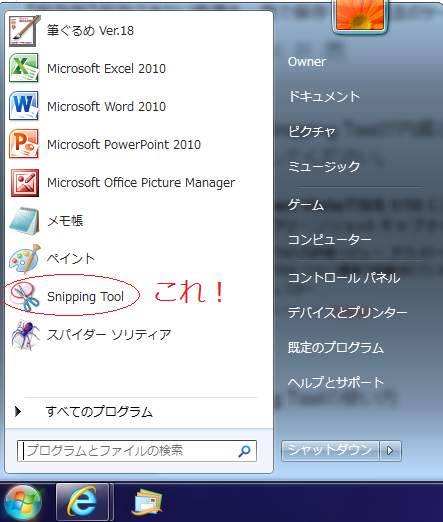Open ゲーム folder

(x=306, y=205)
